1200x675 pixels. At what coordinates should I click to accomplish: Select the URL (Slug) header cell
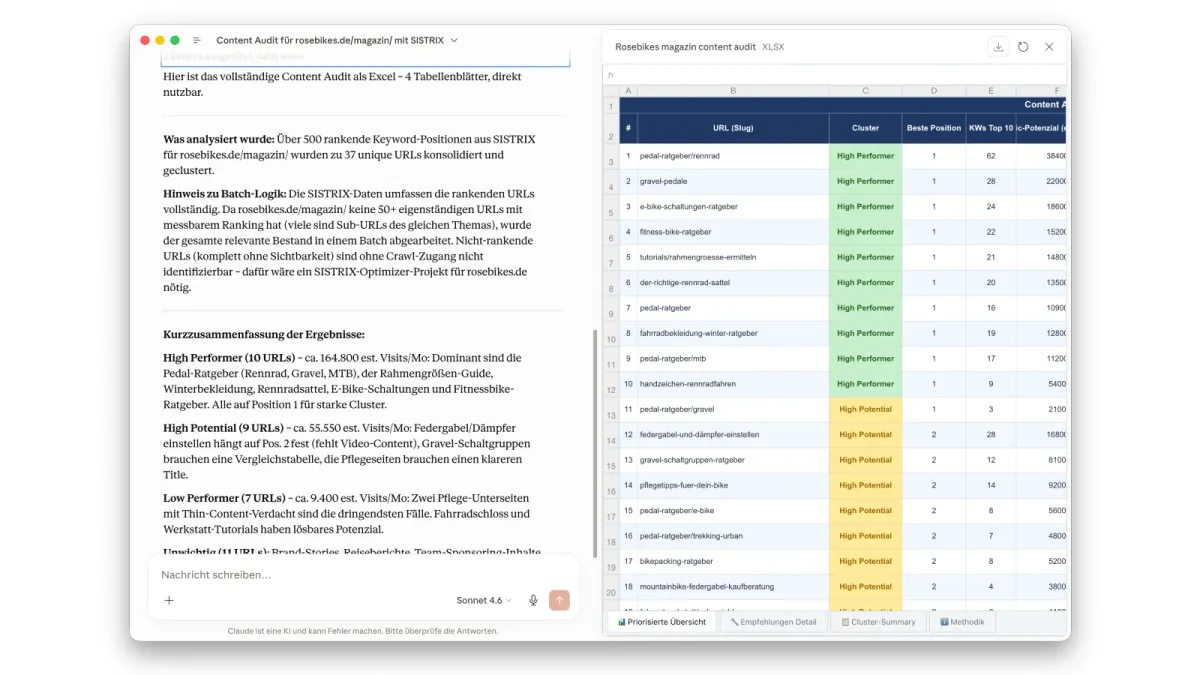point(733,128)
